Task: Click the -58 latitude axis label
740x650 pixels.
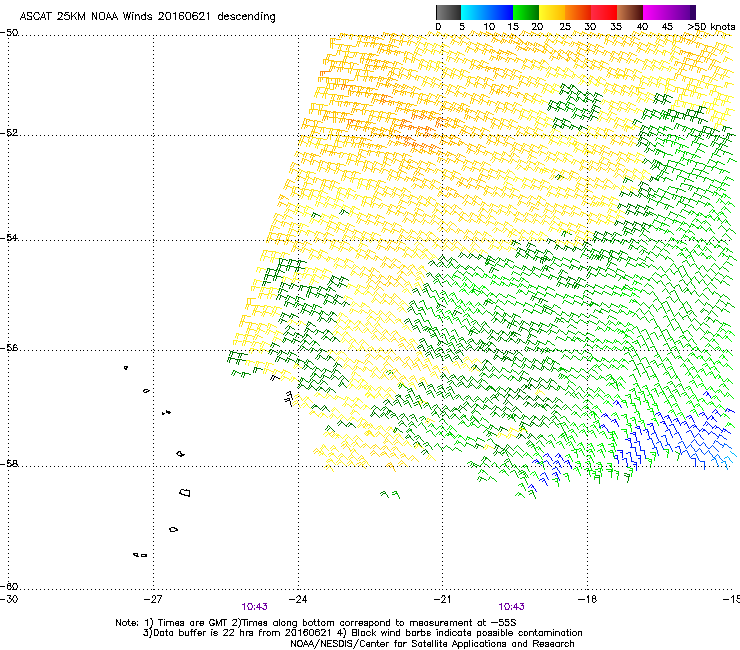Action: coord(9,464)
